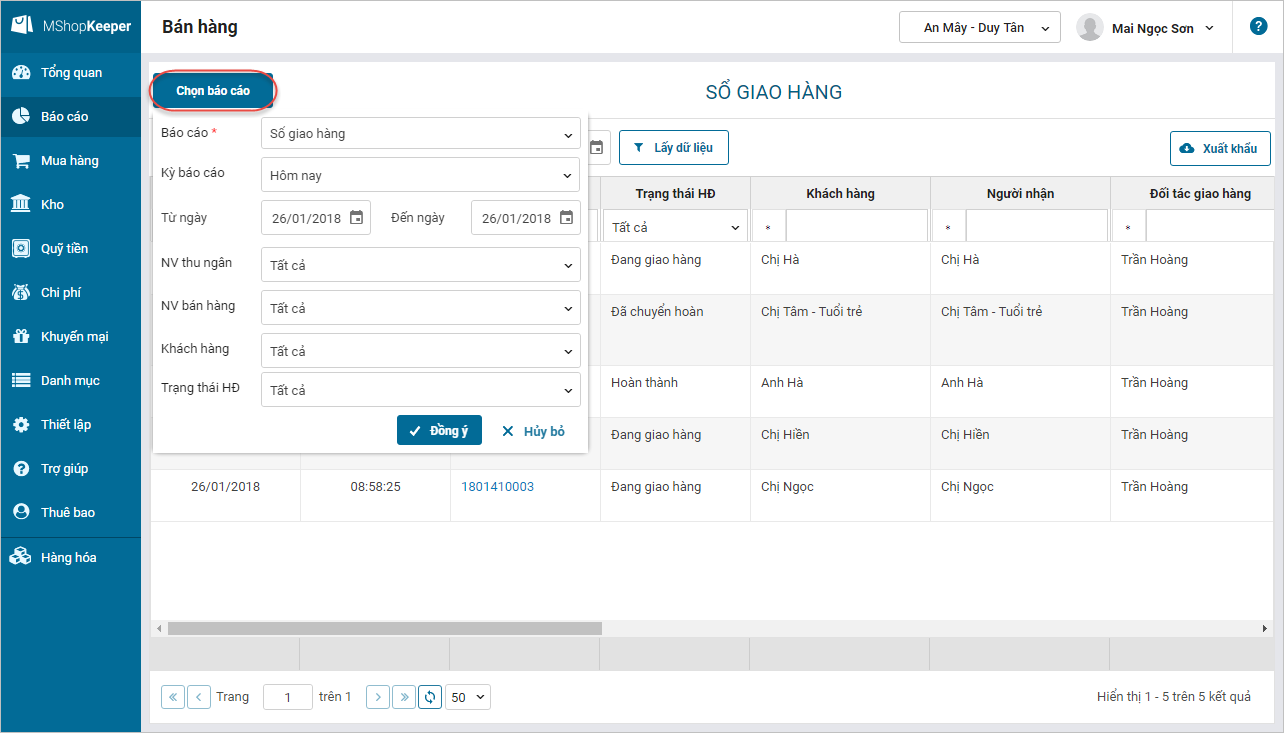Expand the Kỳ báo cáo dropdown
This screenshot has height=733, width=1284.
point(420,175)
